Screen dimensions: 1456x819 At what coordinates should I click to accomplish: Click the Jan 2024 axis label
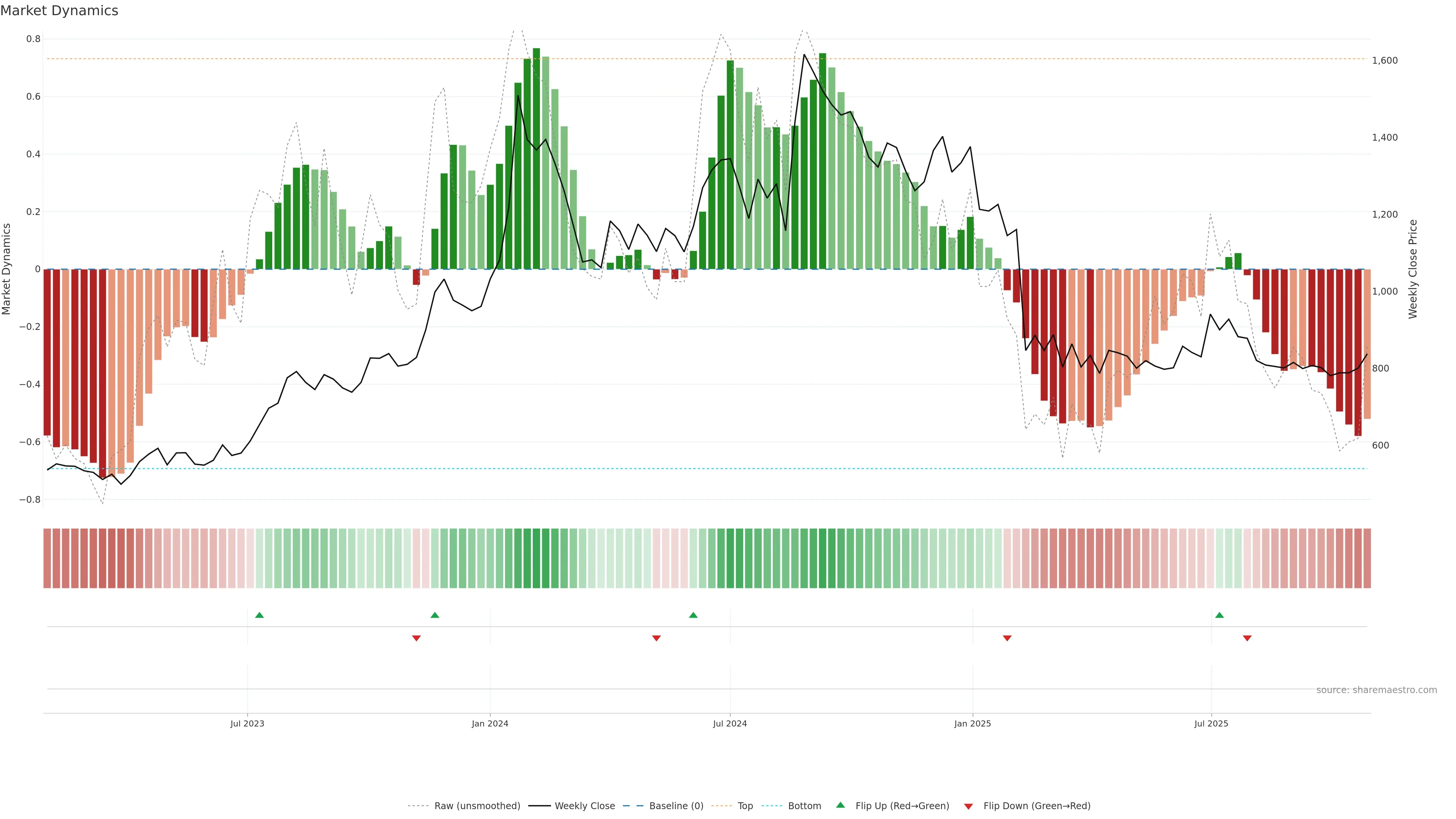coord(490,723)
